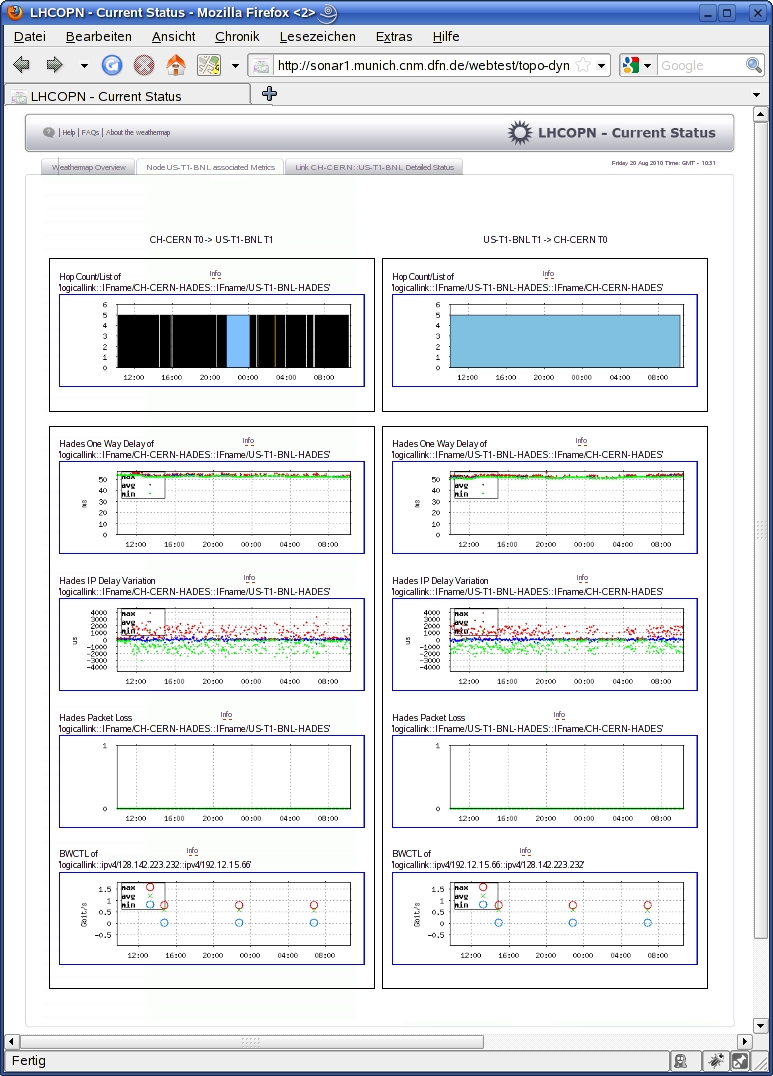Open Info for left Hades IP Delay Variation
773x1076 pixels.
[249, 578]
